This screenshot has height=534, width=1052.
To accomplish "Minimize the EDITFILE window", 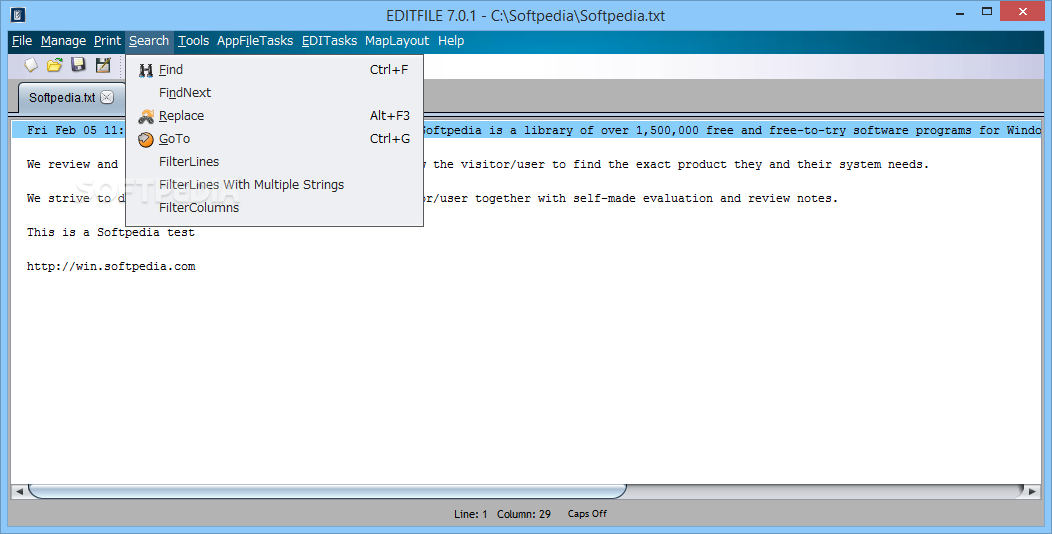I will 961,11.
